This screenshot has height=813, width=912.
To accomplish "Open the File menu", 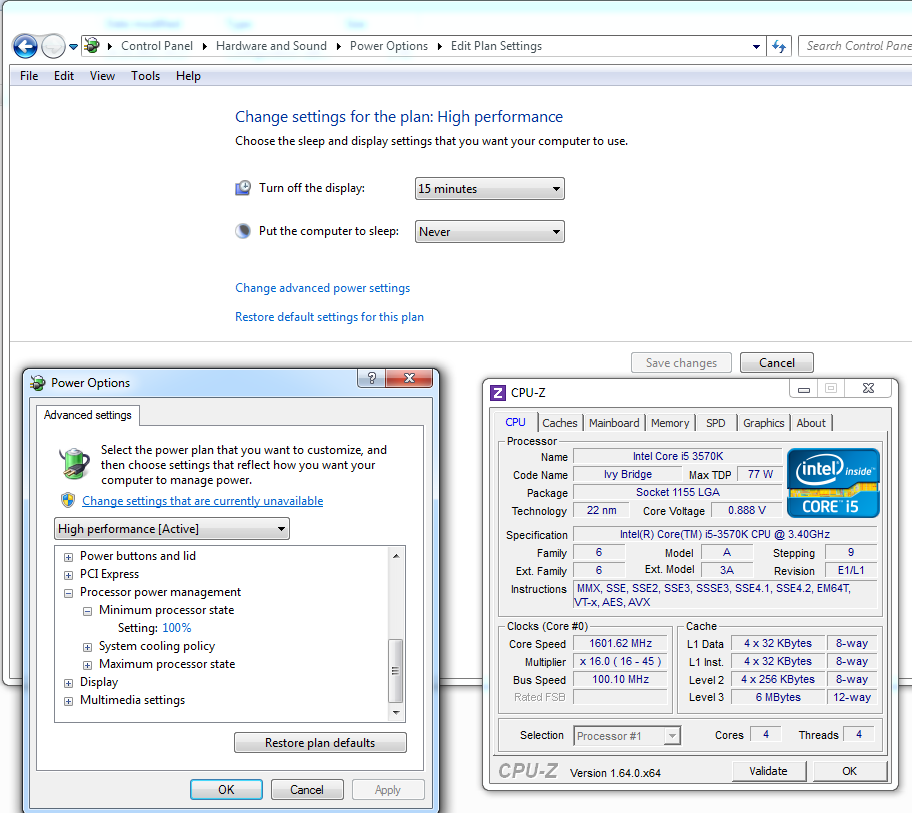I will (x=28, y=76).
